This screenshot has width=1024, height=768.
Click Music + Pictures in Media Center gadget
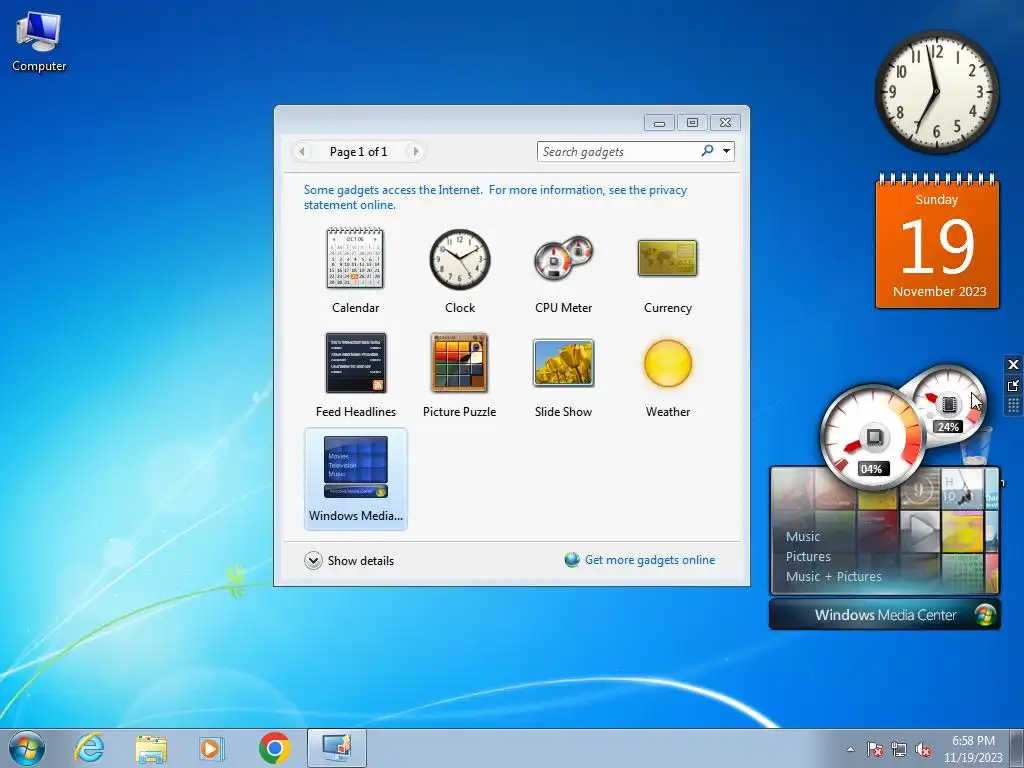point(833,576)
